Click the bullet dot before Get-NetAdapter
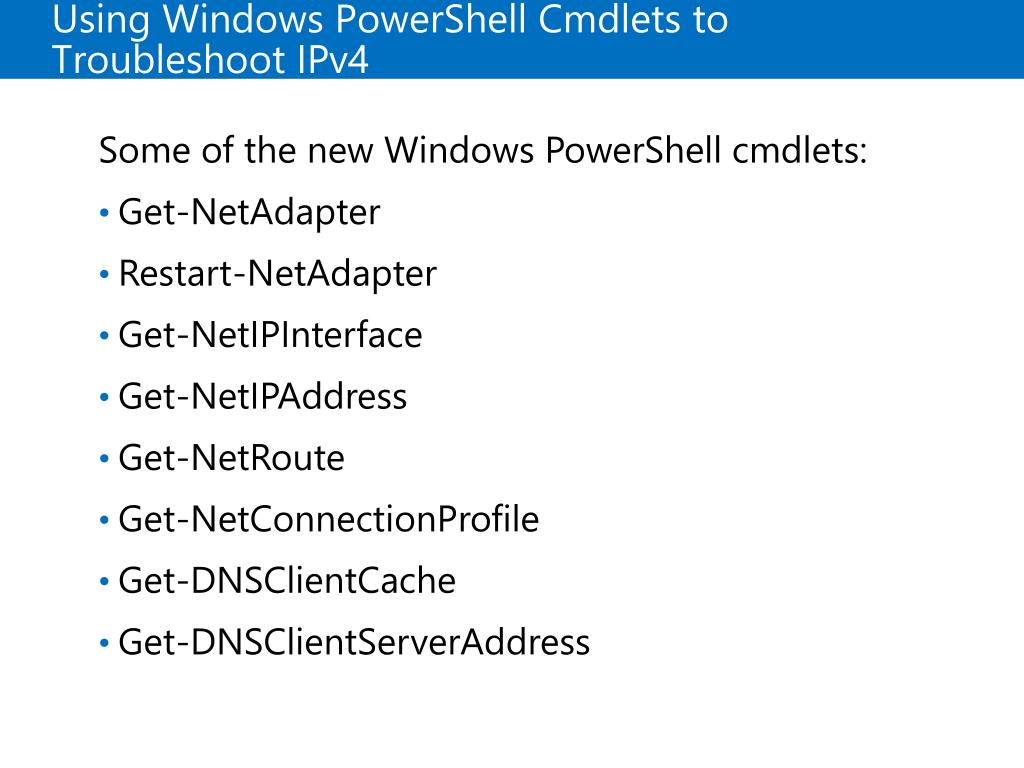 [x=105, y=214]
